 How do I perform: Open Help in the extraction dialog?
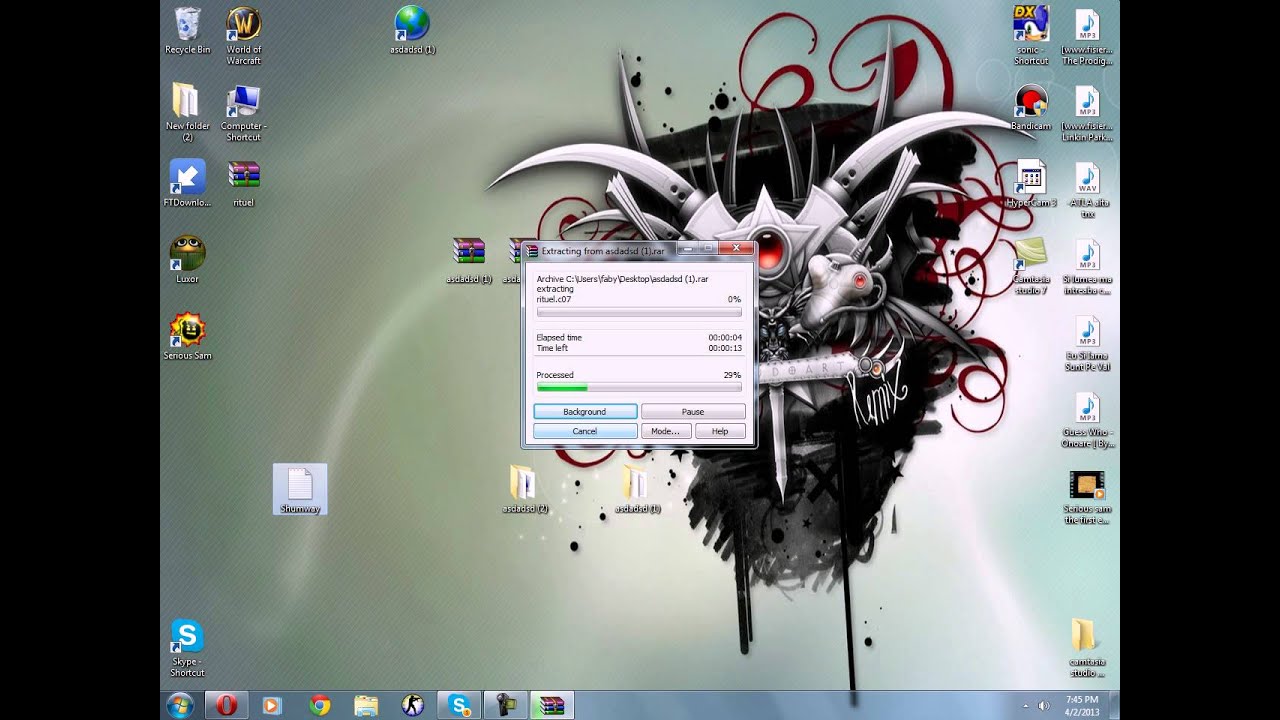point(720,431)
